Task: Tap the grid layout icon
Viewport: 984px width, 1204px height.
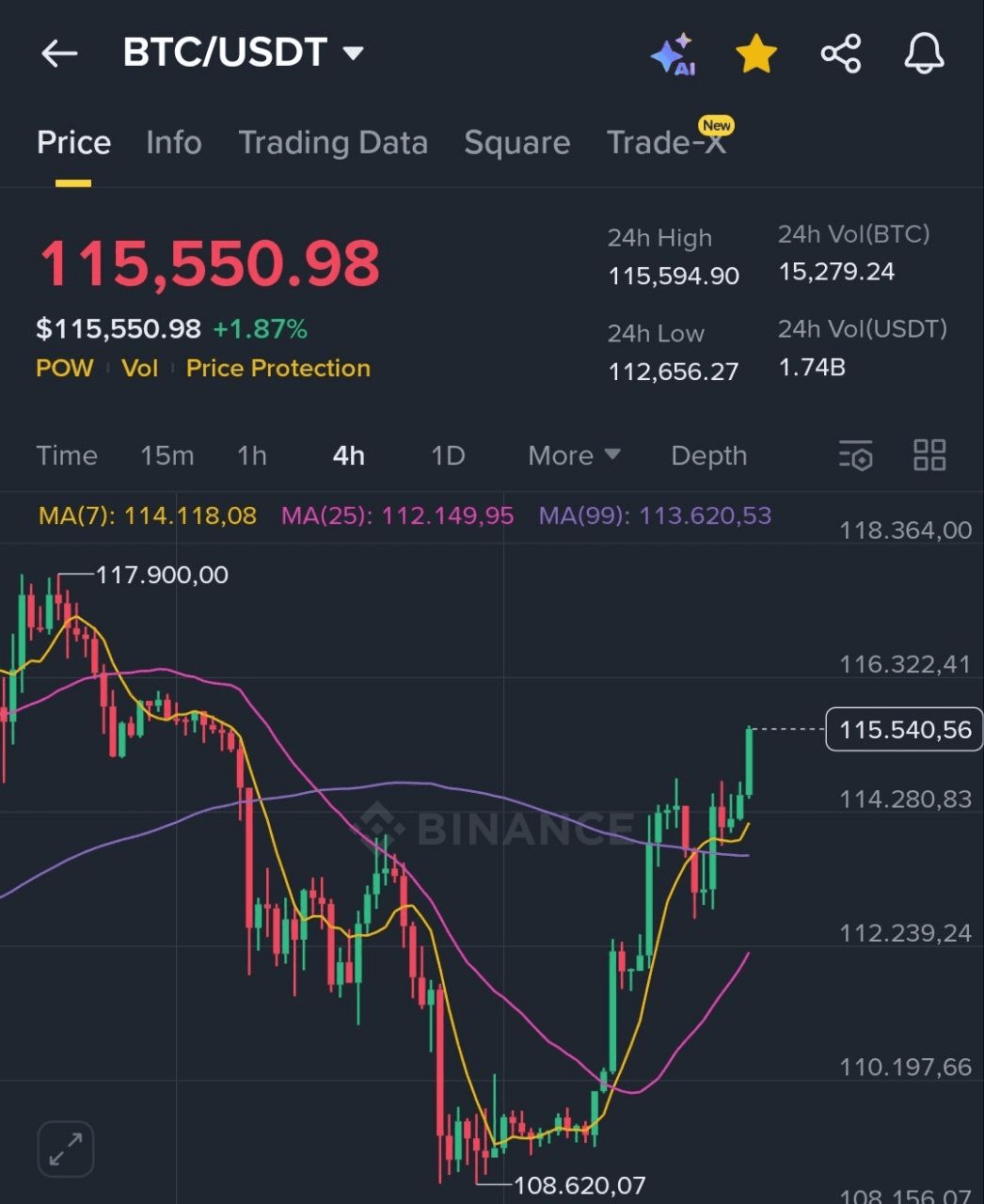Action: [929, 455]
